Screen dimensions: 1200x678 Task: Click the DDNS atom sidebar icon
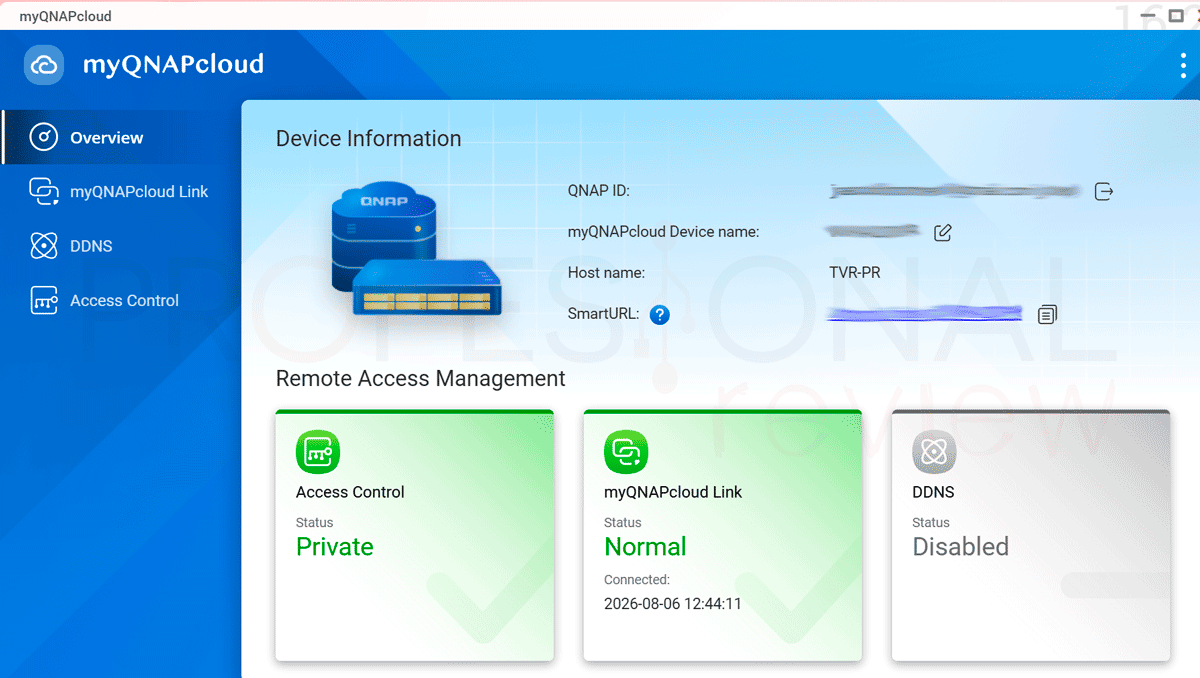pos(44,246)
